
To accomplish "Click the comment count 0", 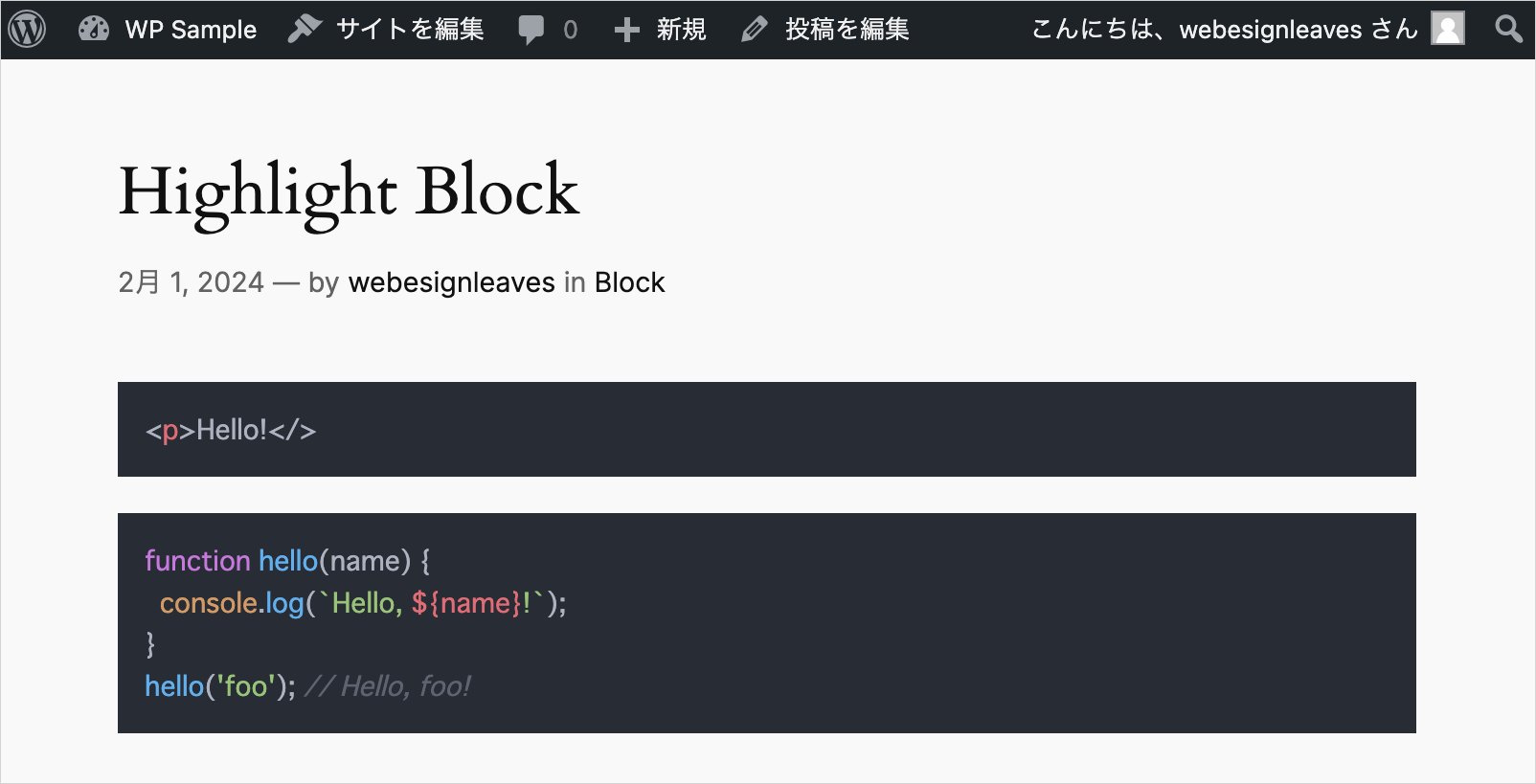I will [571, 30].
